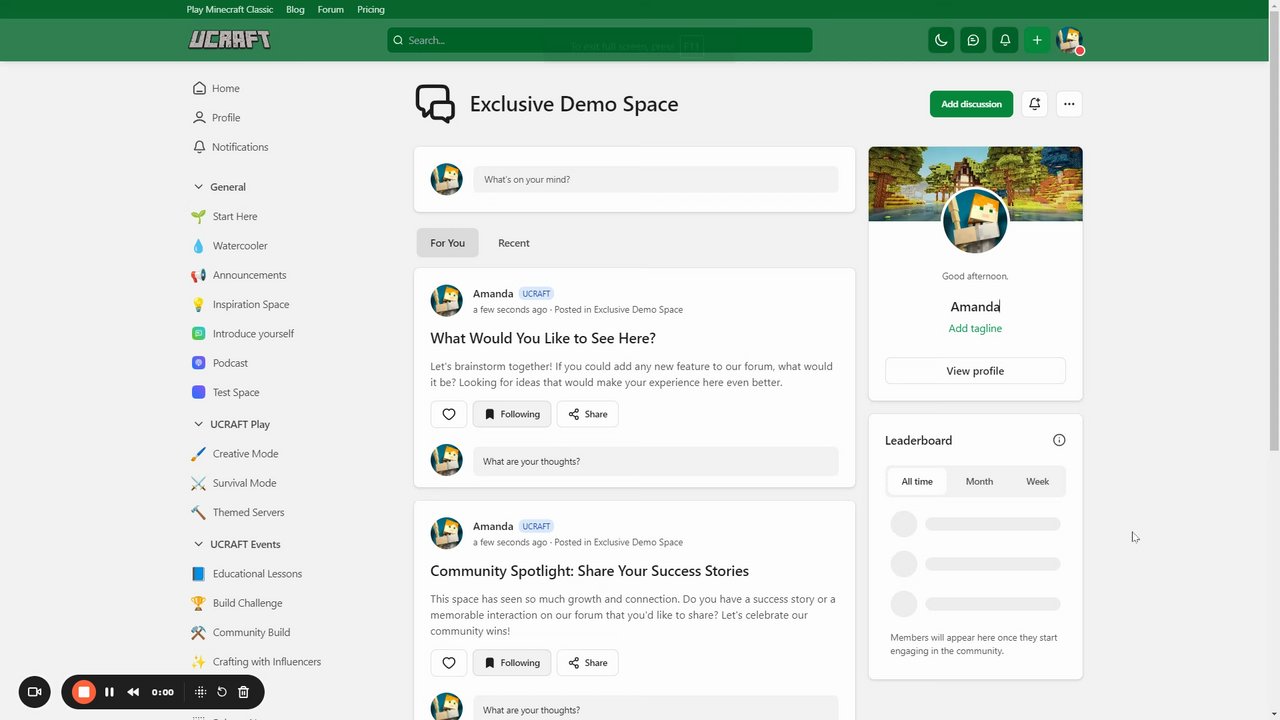Like the Community Spotlight post
This screenshot has width=1280, height=720.
click(x=448, y=663)
